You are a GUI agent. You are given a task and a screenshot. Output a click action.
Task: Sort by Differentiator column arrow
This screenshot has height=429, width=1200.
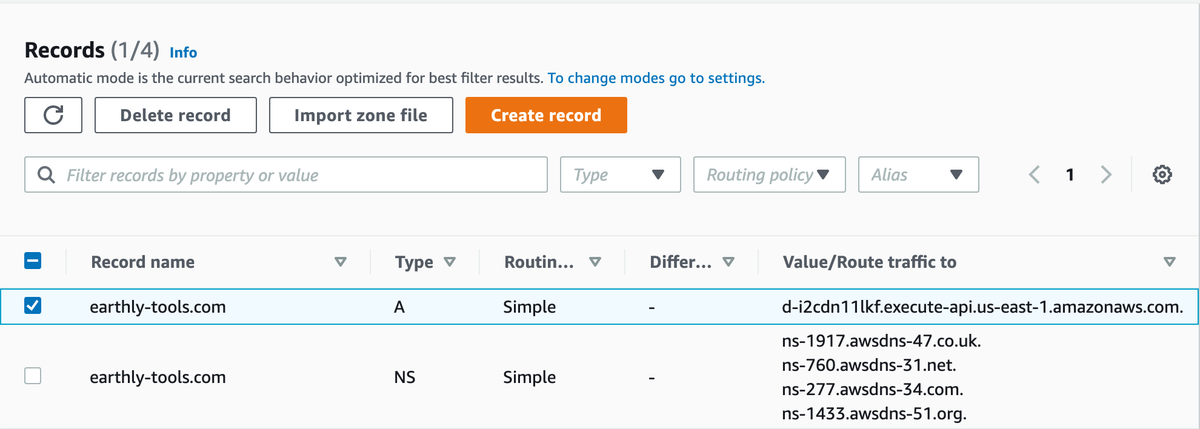coord(728,262)
